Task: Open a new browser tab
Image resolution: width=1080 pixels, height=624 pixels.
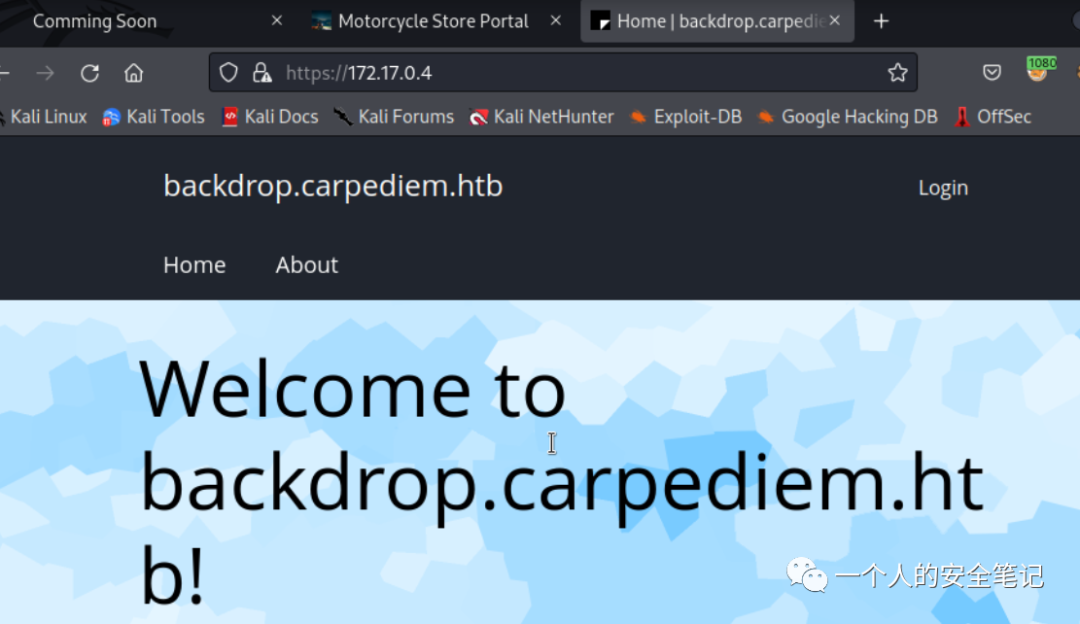Action: (881, 21)
